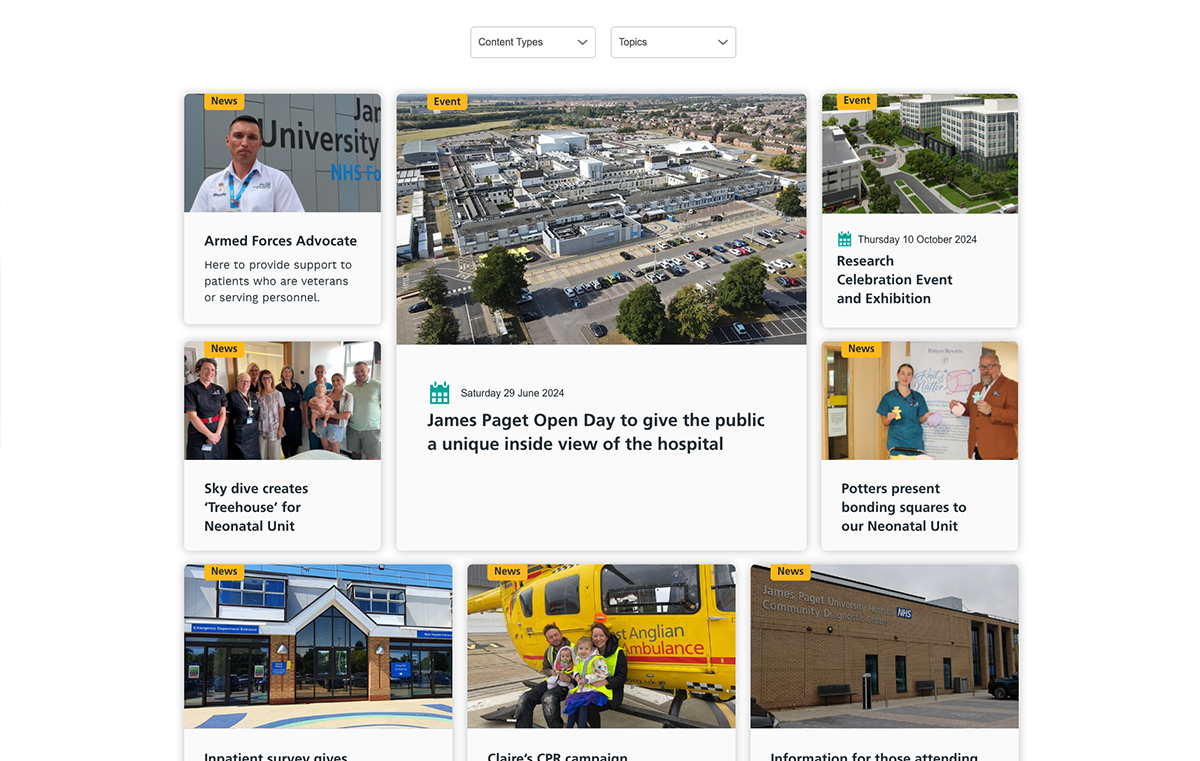The width and height of the screenshot is (1200, 761).
Task: Click the Content Types chevron arrow
Action: click(582, 42)
